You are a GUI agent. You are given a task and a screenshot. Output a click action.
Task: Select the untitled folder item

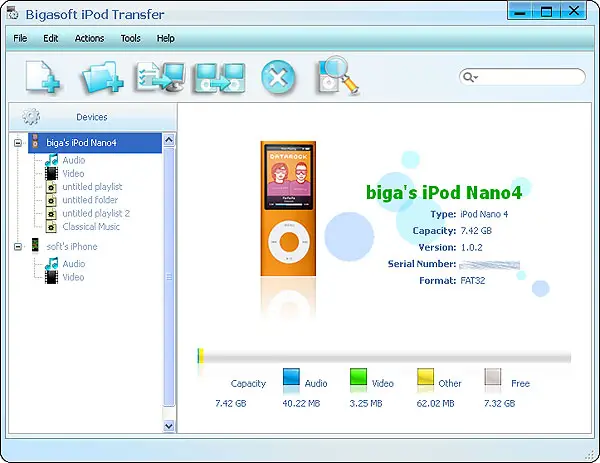click(x=90, y=200)
